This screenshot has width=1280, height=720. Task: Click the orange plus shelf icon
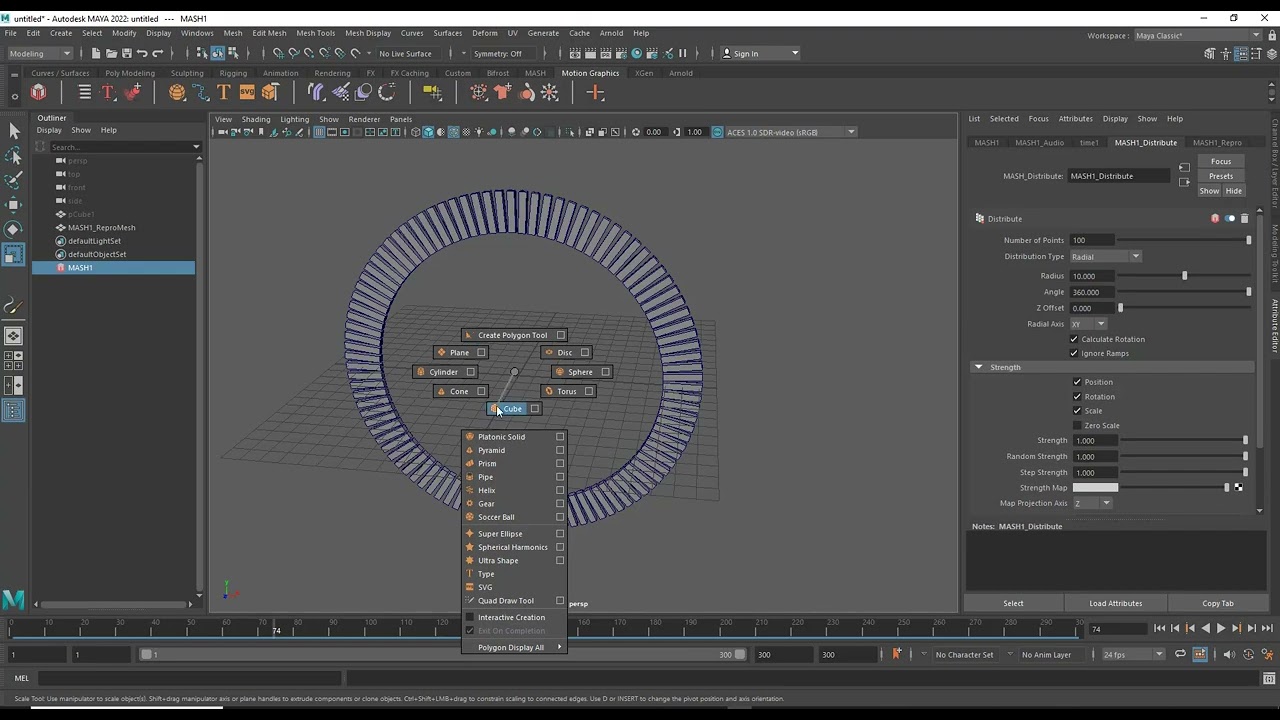[x=595, y=92]
